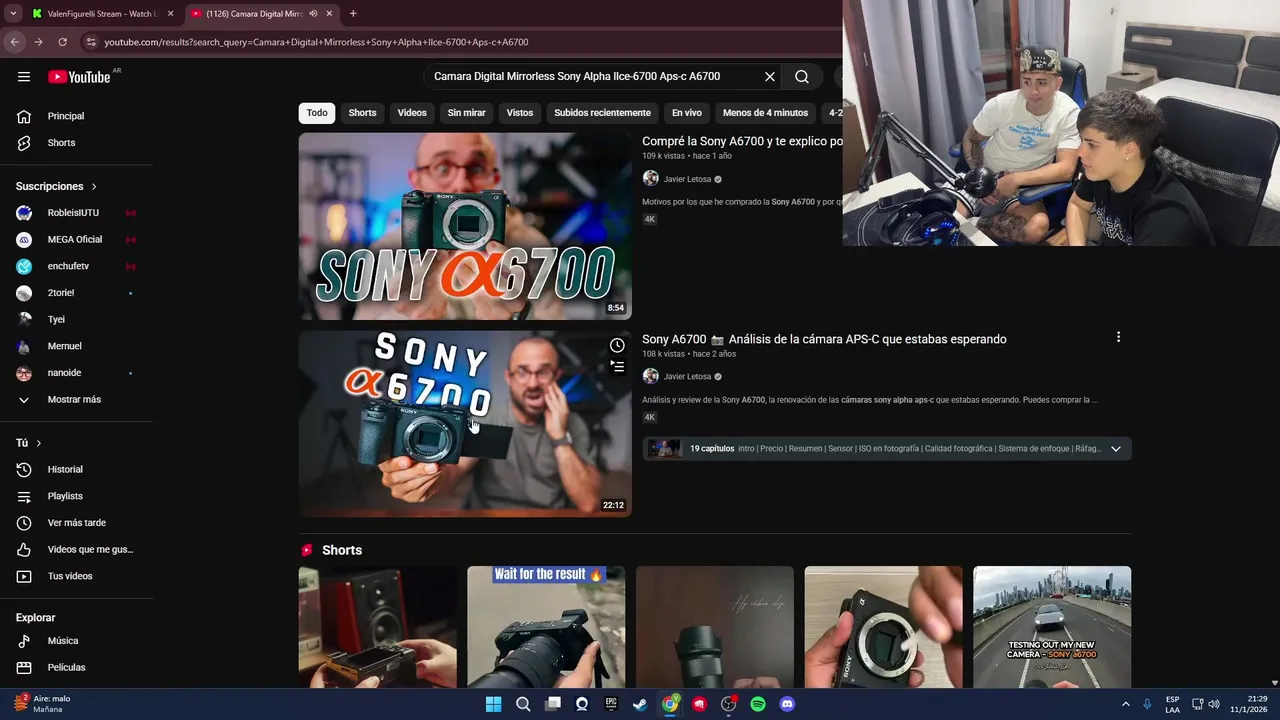1280x720 pixels.
Task: Mute the audio indicator on YouTube tab
Action: coord(313,14)
